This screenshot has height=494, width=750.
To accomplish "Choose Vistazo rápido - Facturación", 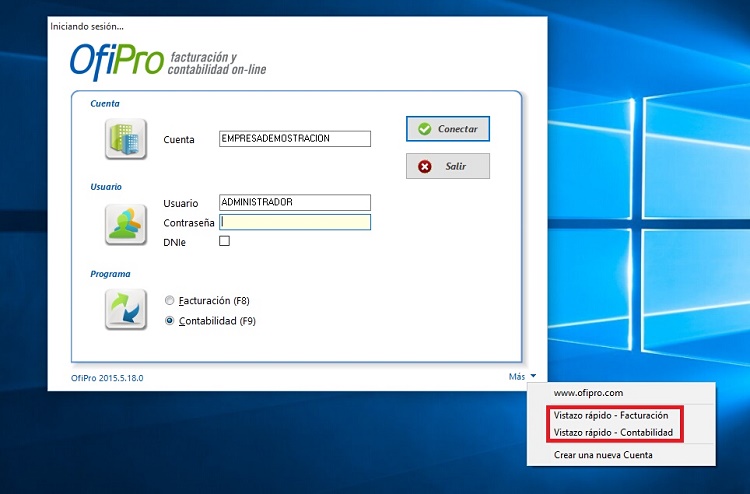I will pyautogui.click(x=610, y=414).
